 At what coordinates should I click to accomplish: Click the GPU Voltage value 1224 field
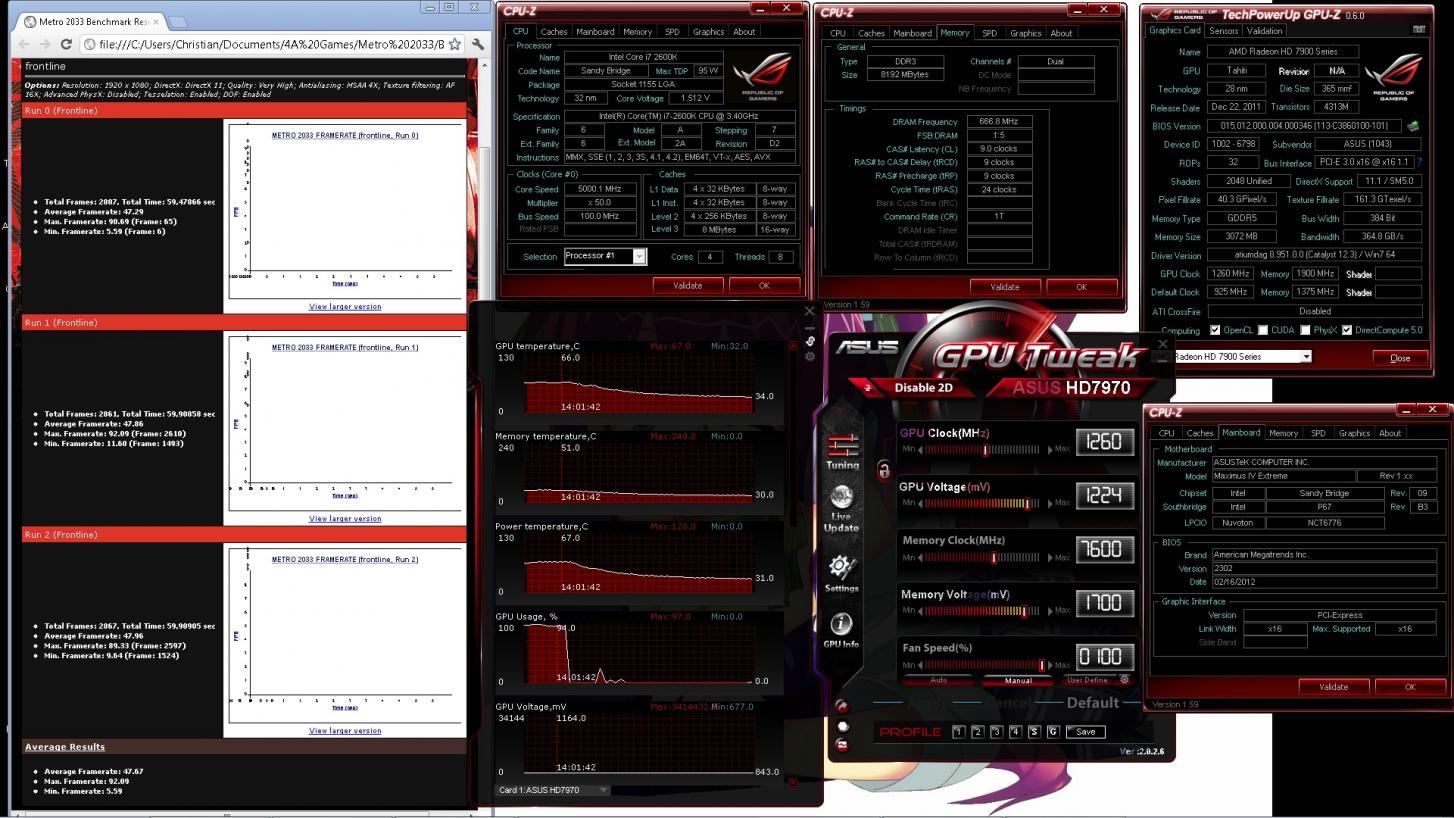click(1104, 495)
